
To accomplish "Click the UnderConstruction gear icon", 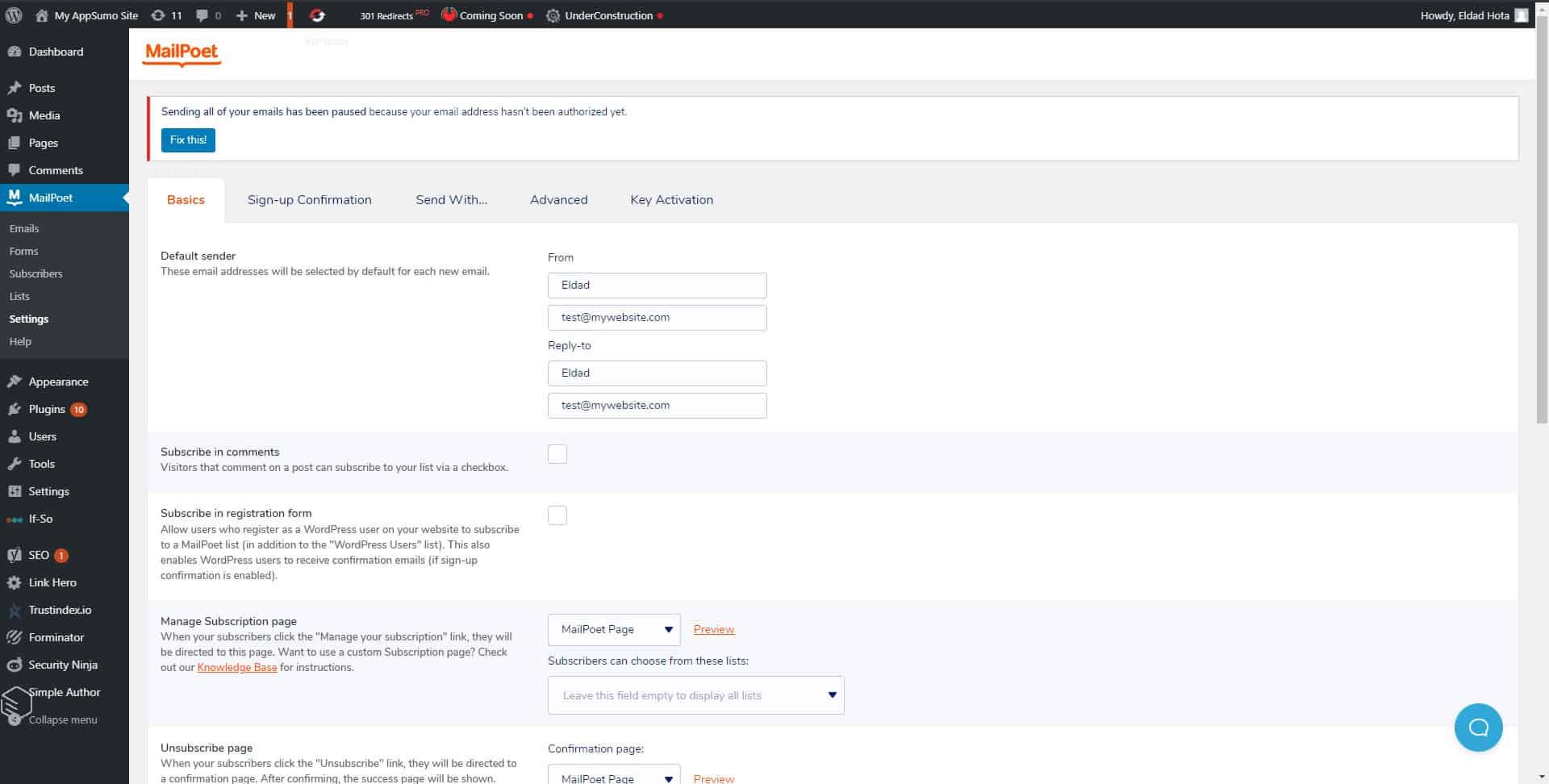I will point(553,15).
